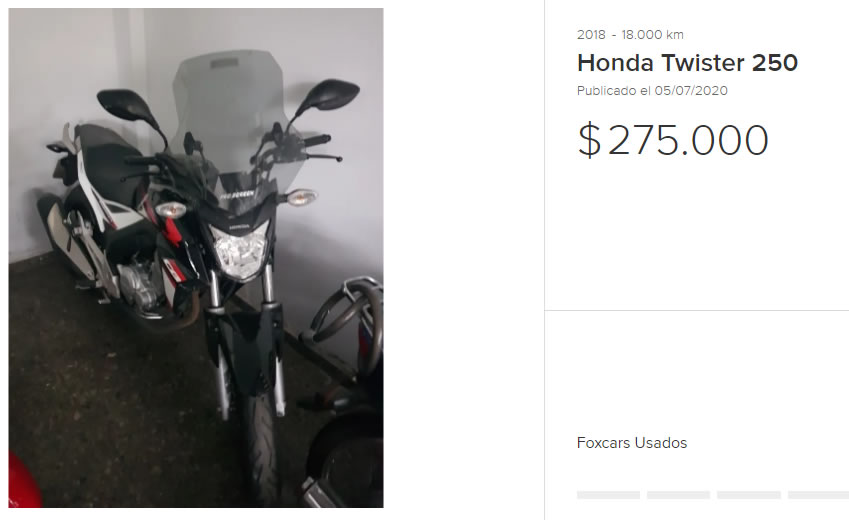Screen dimensions: 849x520
Task: Click the first gray reputation bar
Action: pyautogui.click(x=609, y=495)
